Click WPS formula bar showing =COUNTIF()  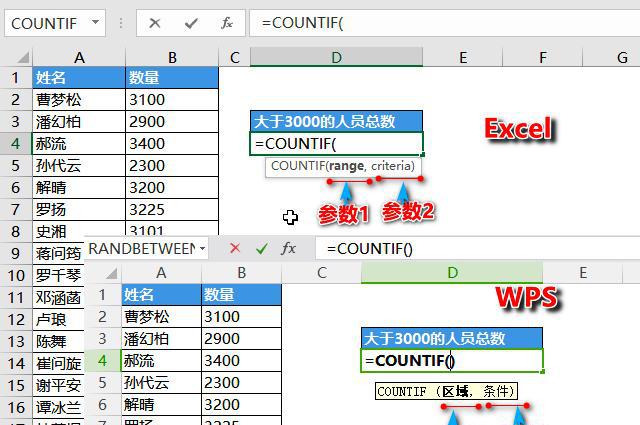pyautogui.click(x=478, y=248)
